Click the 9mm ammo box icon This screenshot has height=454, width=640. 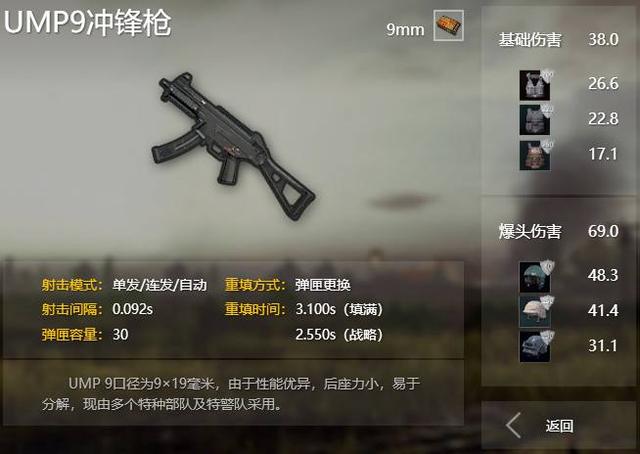[448, 26]
